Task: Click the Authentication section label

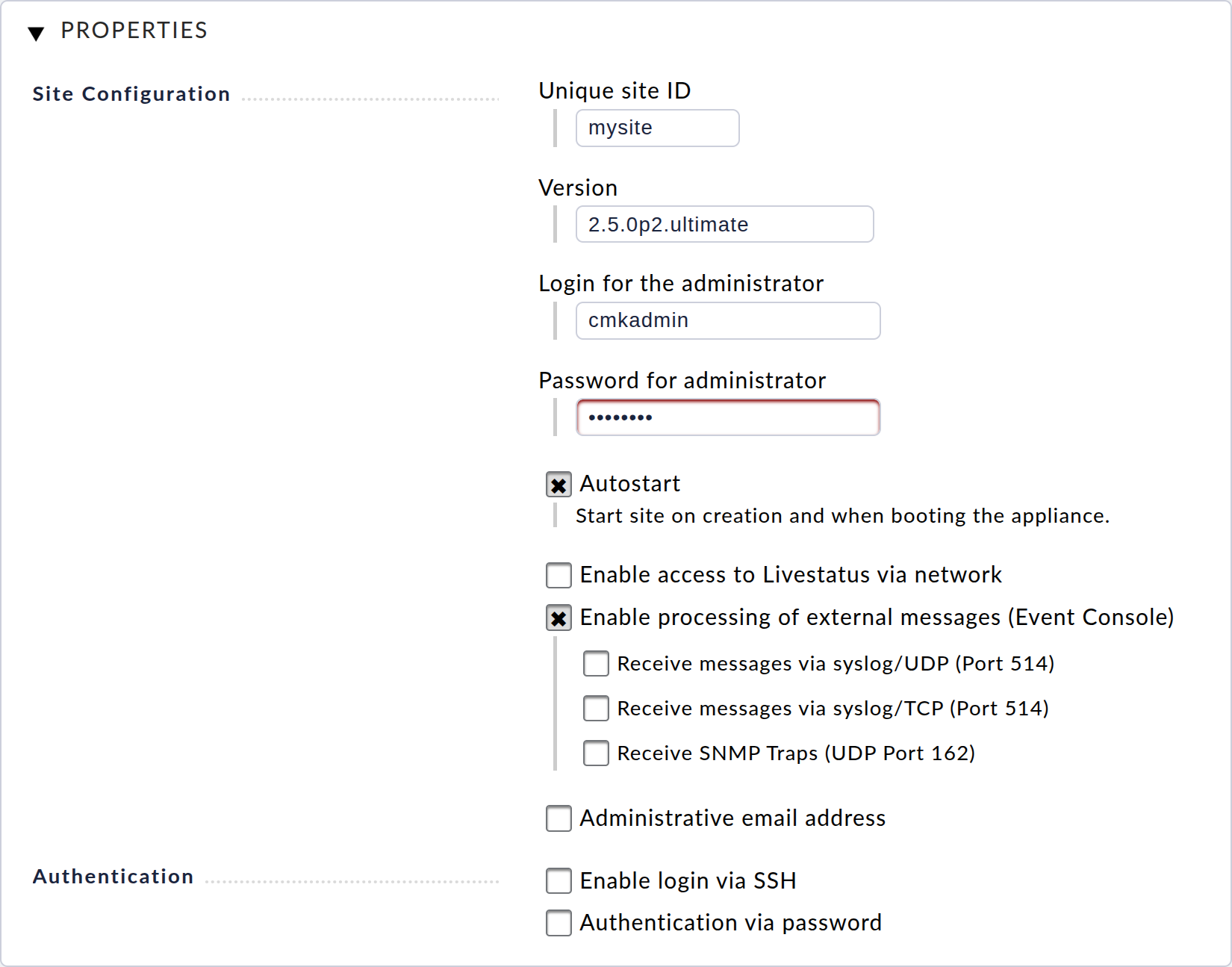Action: 113,877
